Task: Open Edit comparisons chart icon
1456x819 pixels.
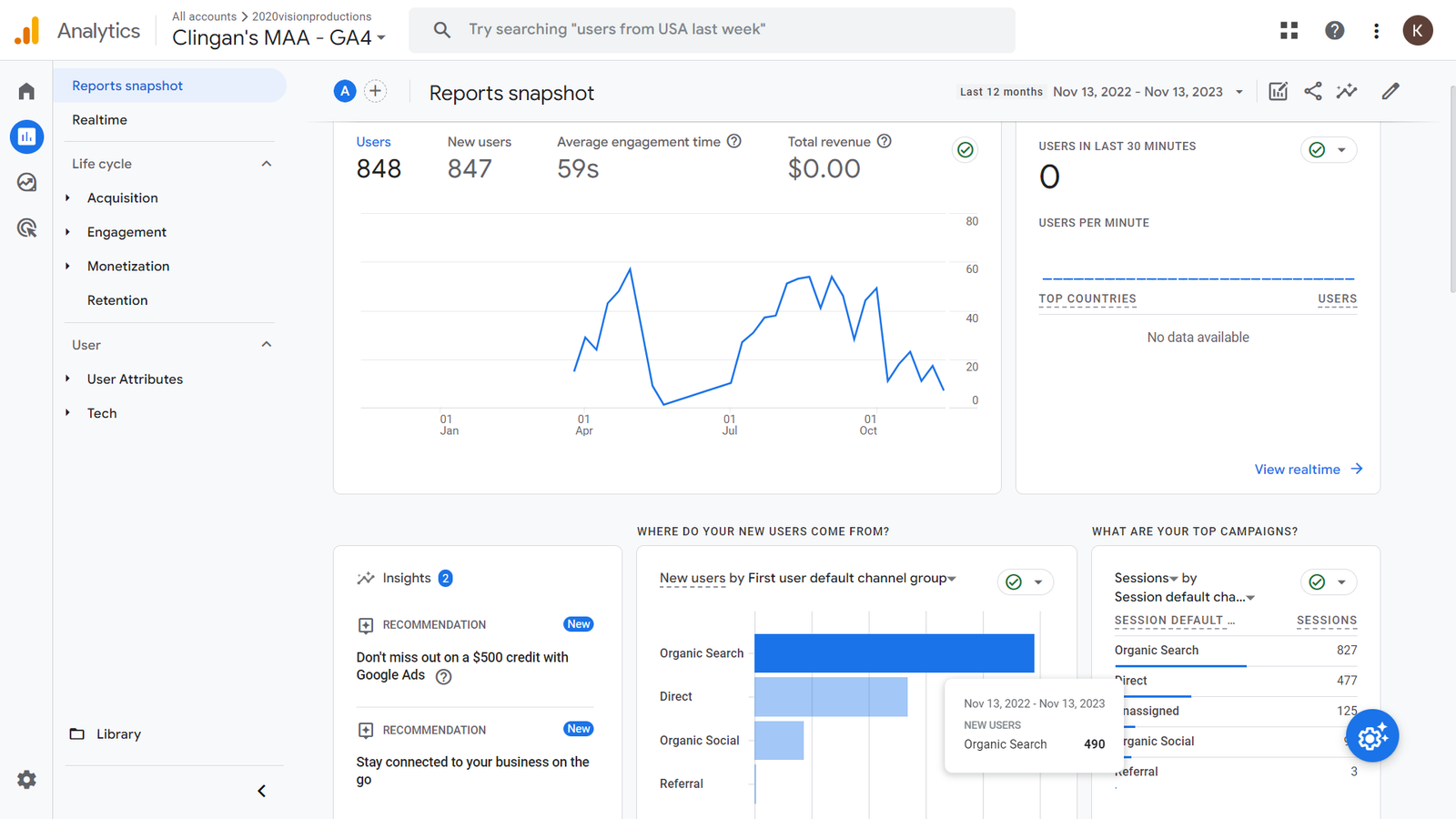Action: click(x=1278, y=91)
